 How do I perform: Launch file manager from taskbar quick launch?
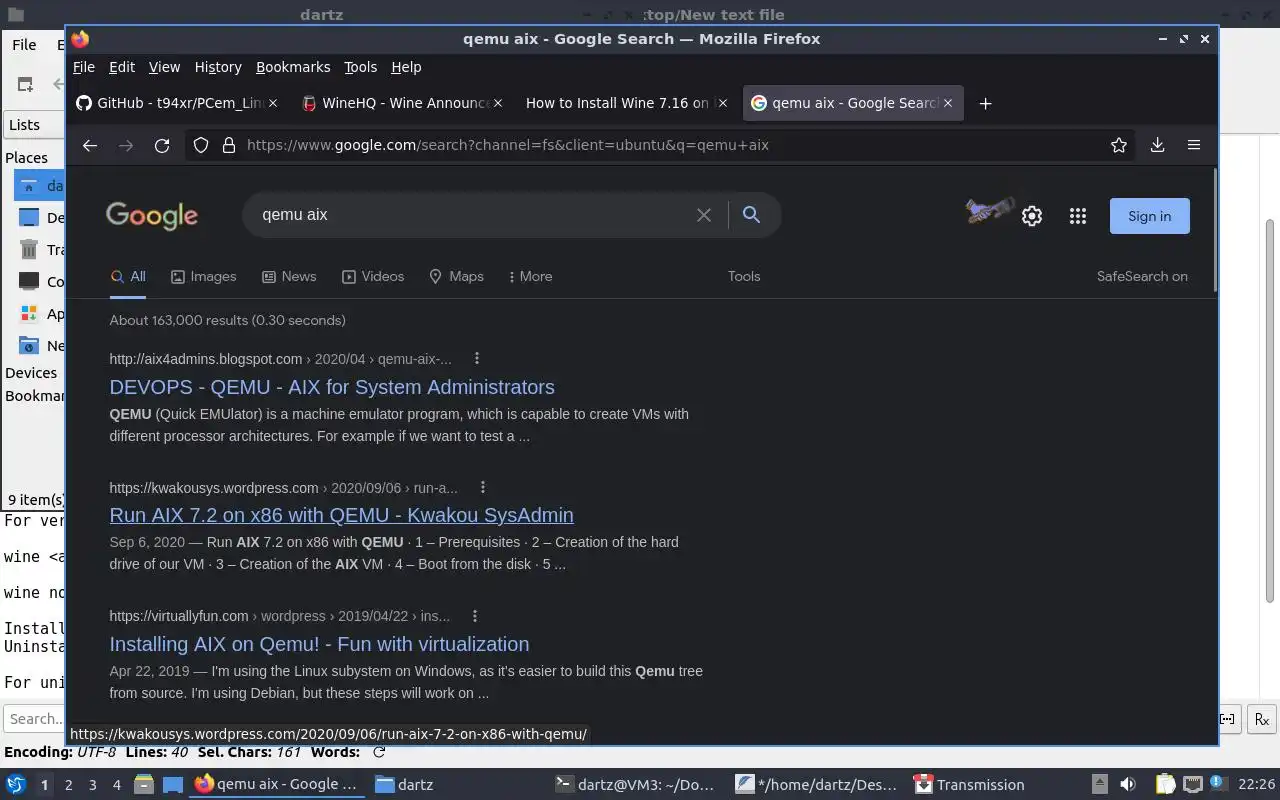pos(144,784)
